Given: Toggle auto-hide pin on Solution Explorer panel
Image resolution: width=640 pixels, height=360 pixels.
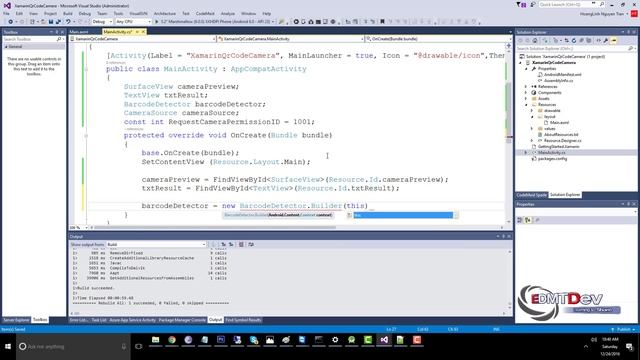Looking at the screenshot, I should point(629,32).
